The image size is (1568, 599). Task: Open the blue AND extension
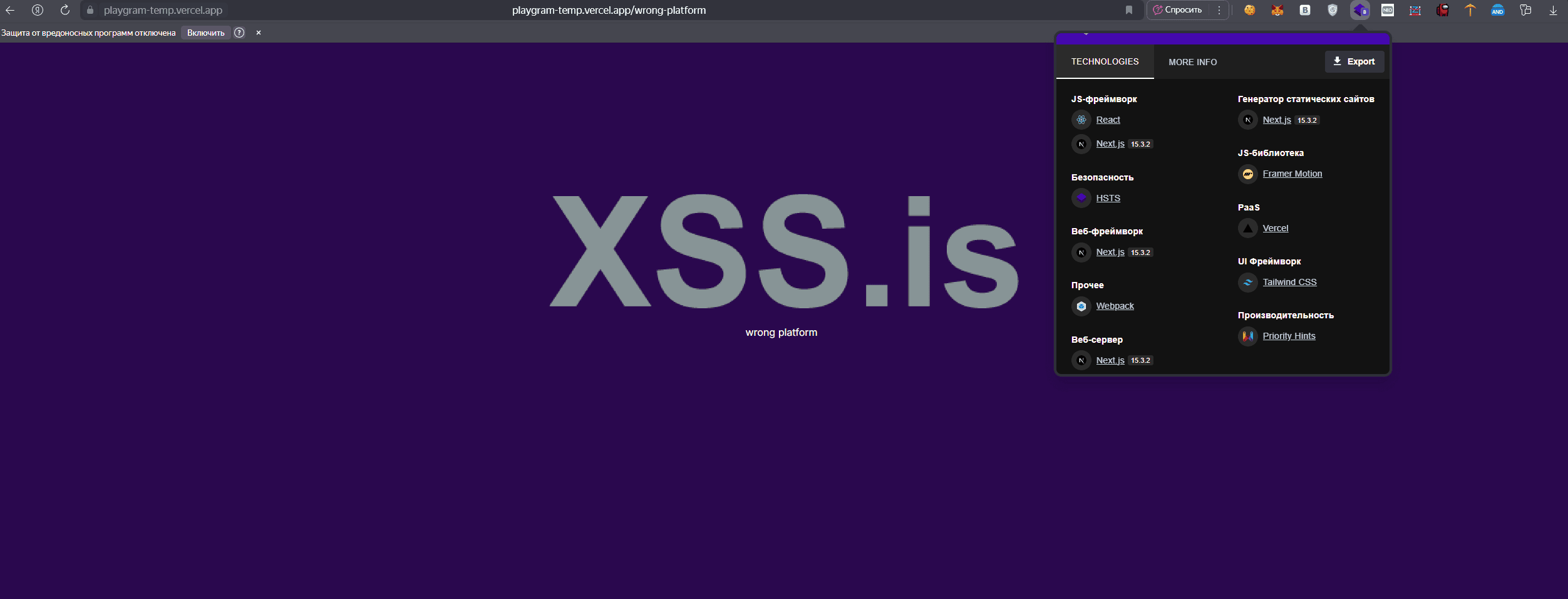(x=1498, y=10)
